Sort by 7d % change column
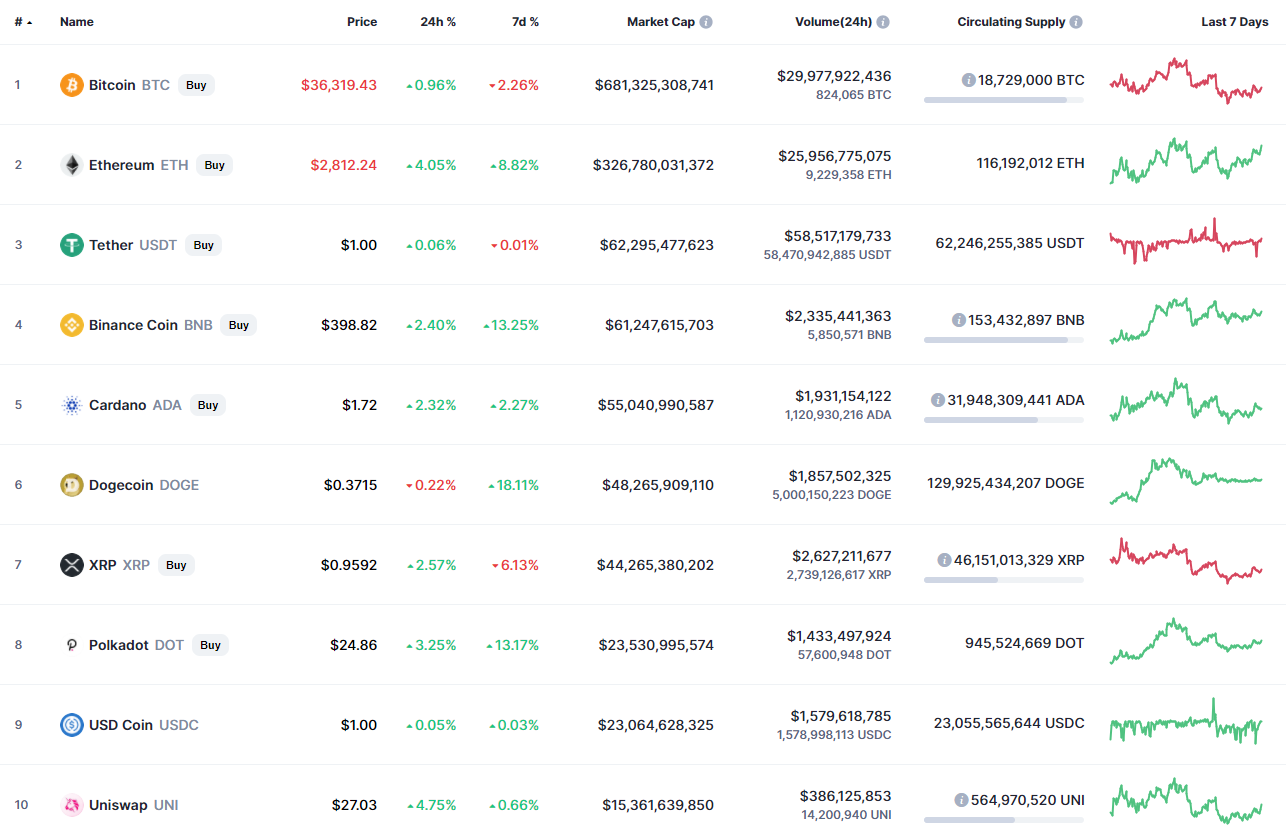1286x836 pixels. pos(525,22)
